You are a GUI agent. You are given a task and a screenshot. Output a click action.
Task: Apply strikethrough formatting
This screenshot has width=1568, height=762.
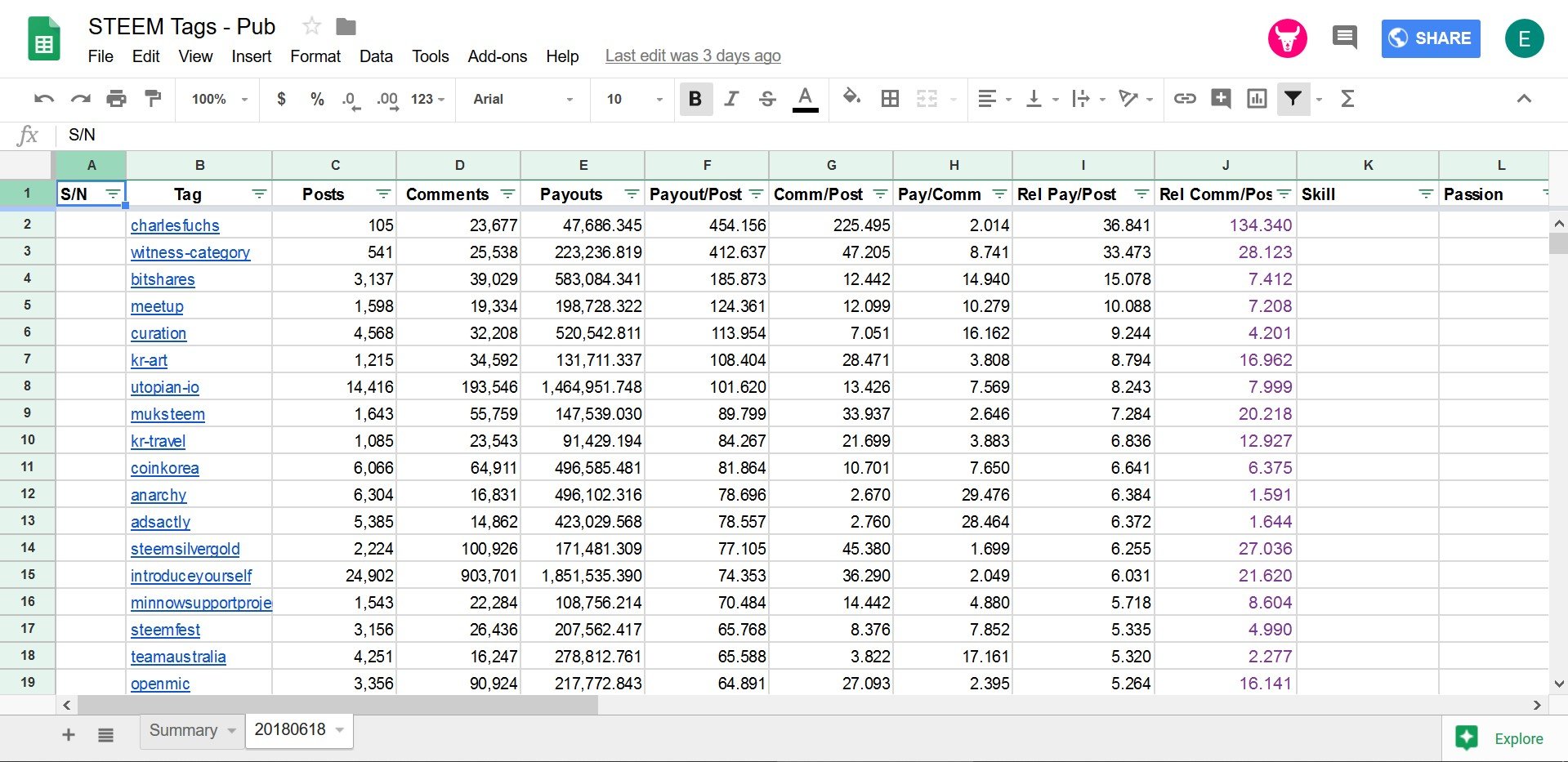click(766, 99)
